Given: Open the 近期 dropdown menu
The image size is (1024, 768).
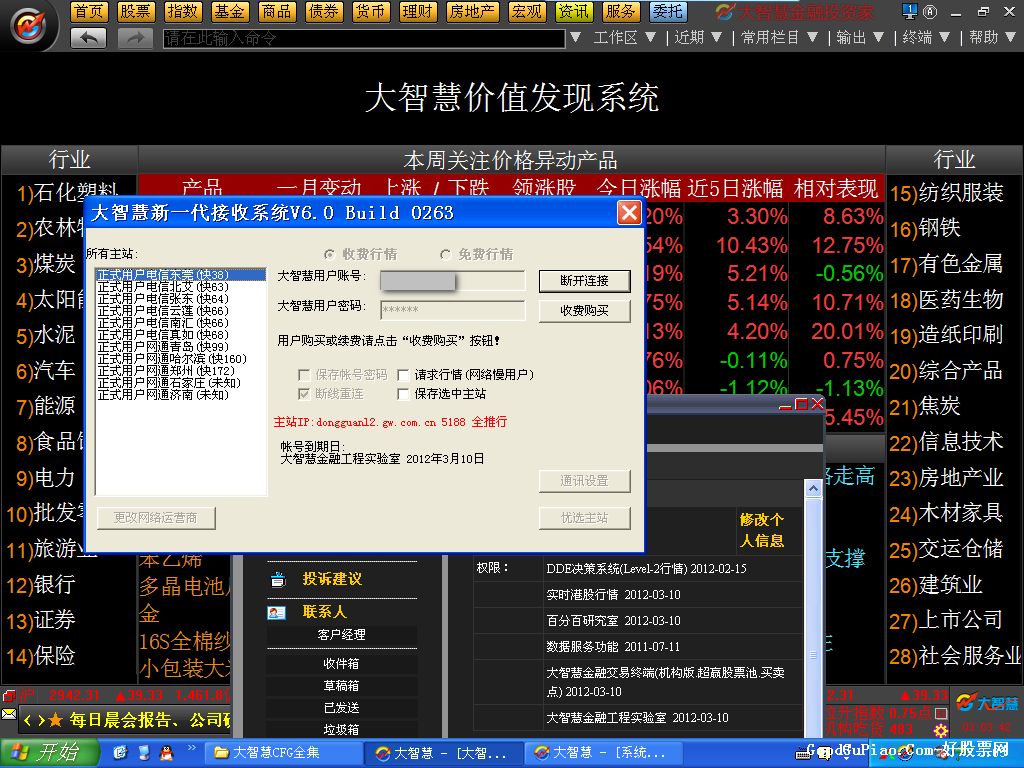Looking at the screenshot, I should tap(697, 38).
